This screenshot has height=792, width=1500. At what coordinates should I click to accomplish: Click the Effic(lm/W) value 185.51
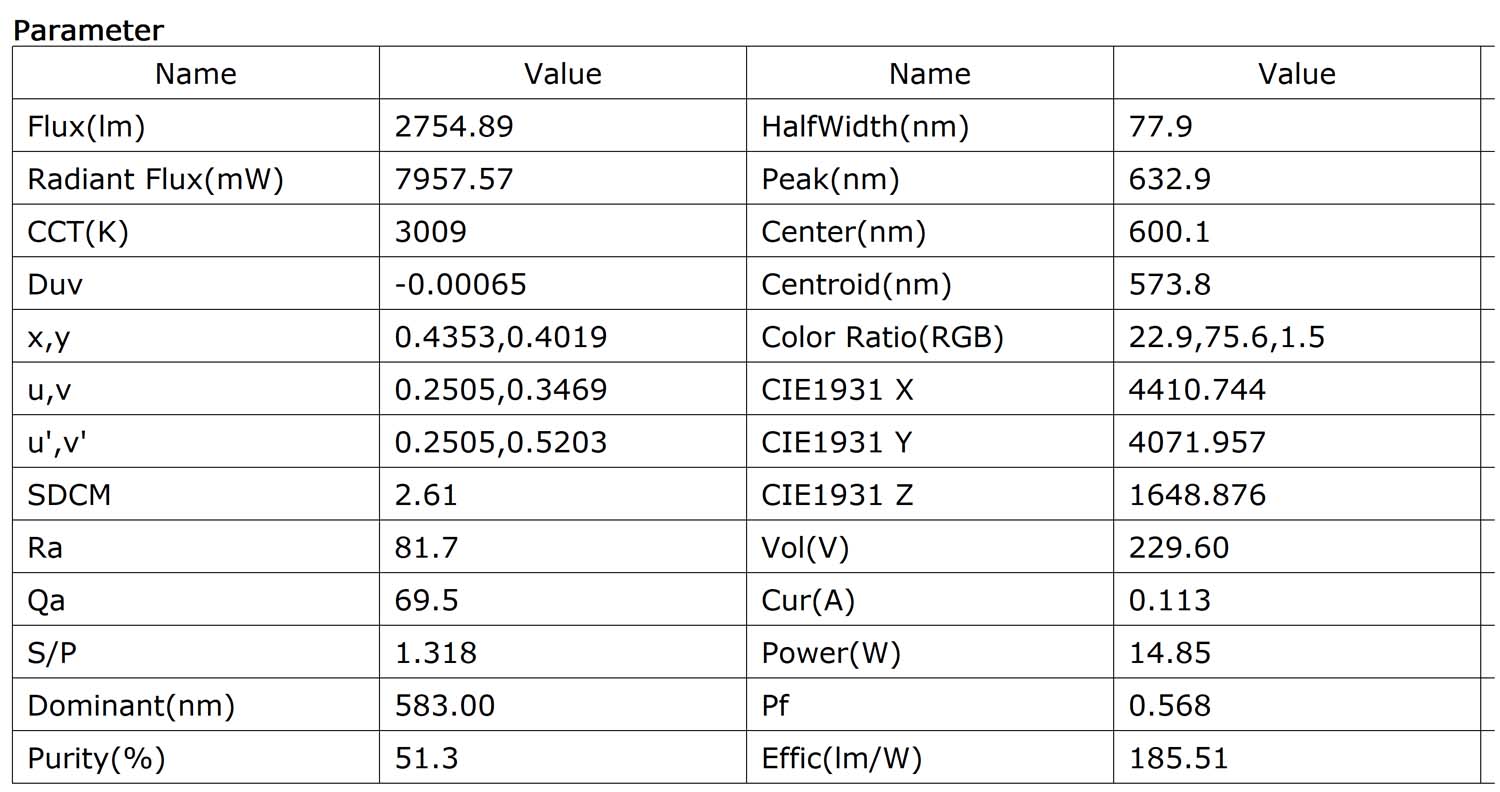click(x=1178, y=759)
